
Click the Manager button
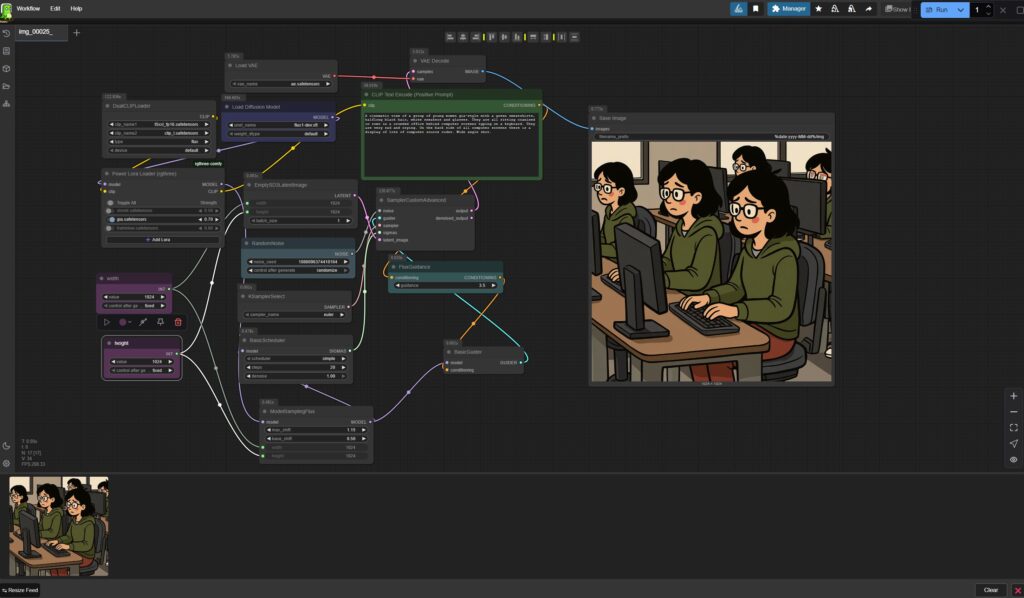point(788,9)
